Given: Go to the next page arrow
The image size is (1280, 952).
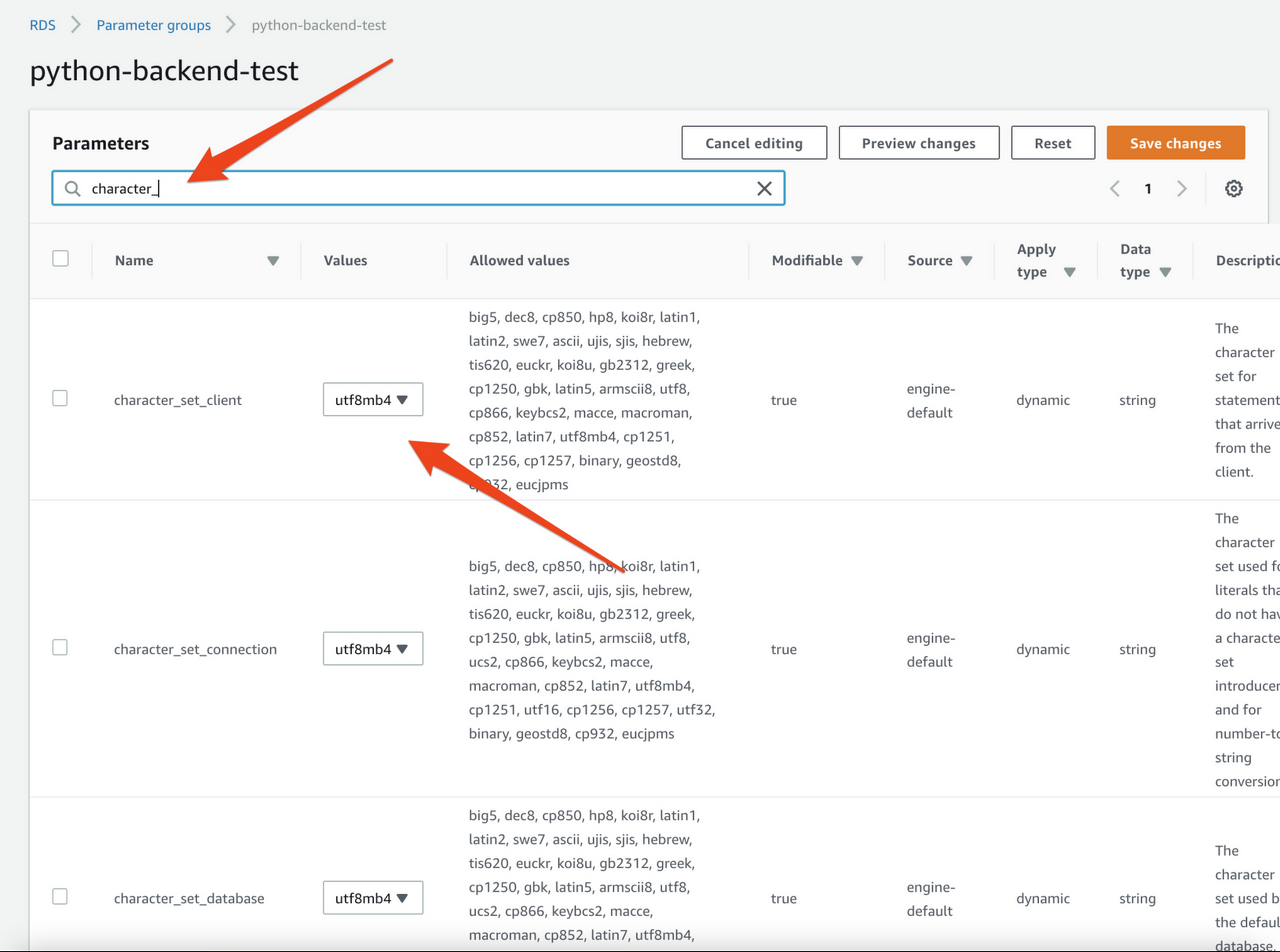Looking at the screenshot, I should tap(1182, 188).
